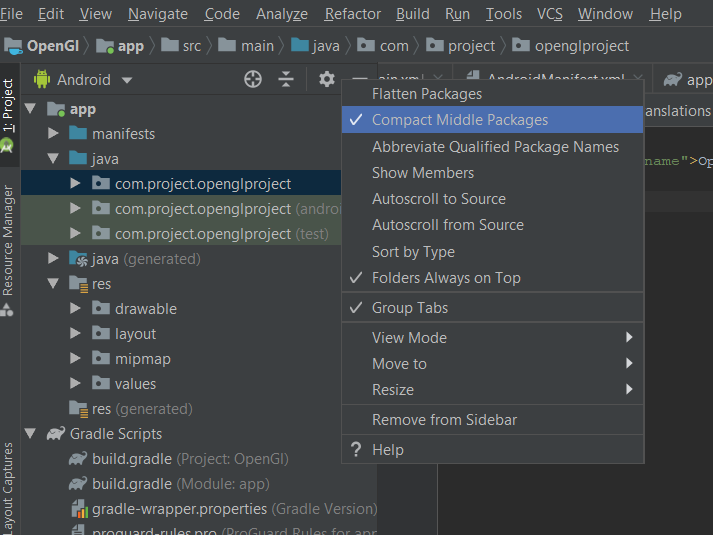Open the Move to submenu
The height and width of the screenshot is (535, 713).
[x=492, y=364]
